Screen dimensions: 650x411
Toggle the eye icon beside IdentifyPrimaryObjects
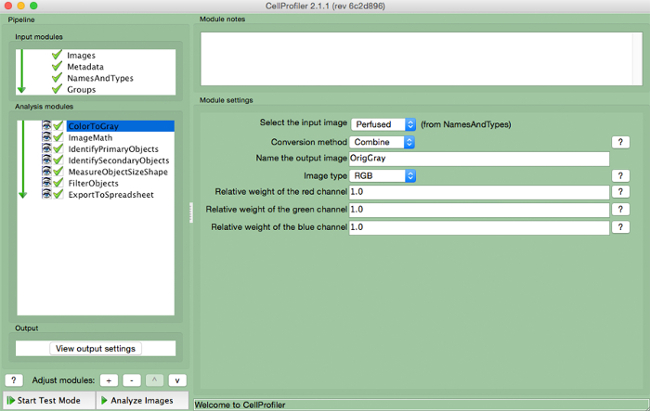tap(46, 149)
